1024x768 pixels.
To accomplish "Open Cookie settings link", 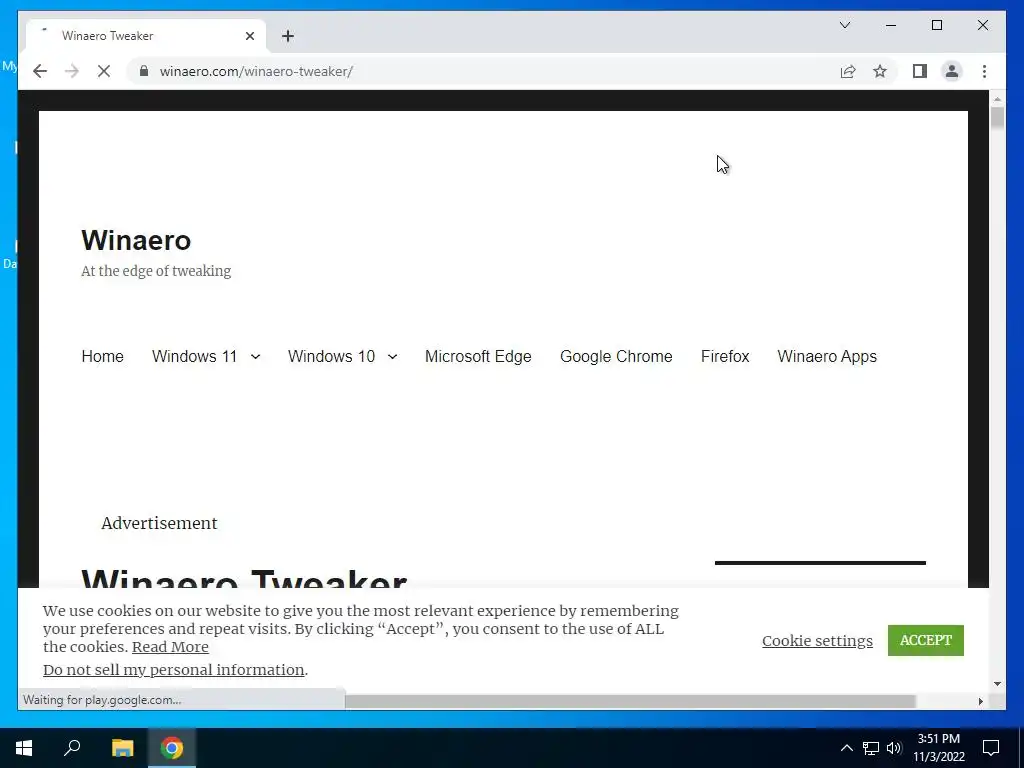I will pyautogui.click(x=817, y=641).
